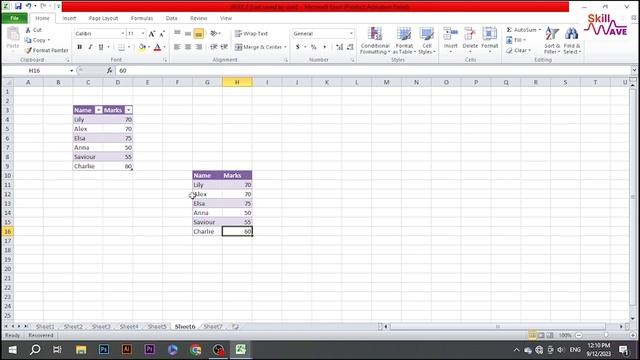The image size is (640, 360).
Task: Toggle the highlighted Middle Align button
Action: point(198,33)
